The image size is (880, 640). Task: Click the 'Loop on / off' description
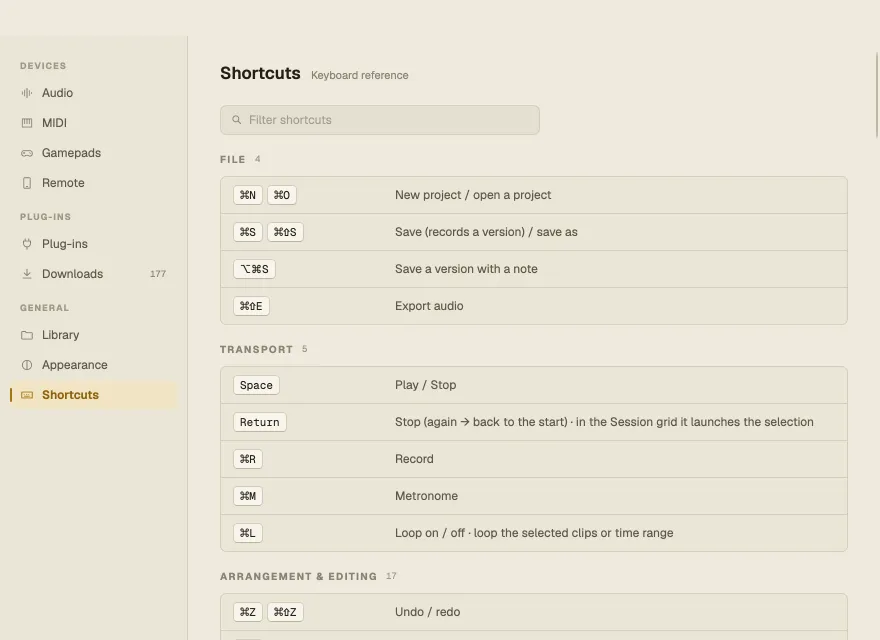click(534, 533)
